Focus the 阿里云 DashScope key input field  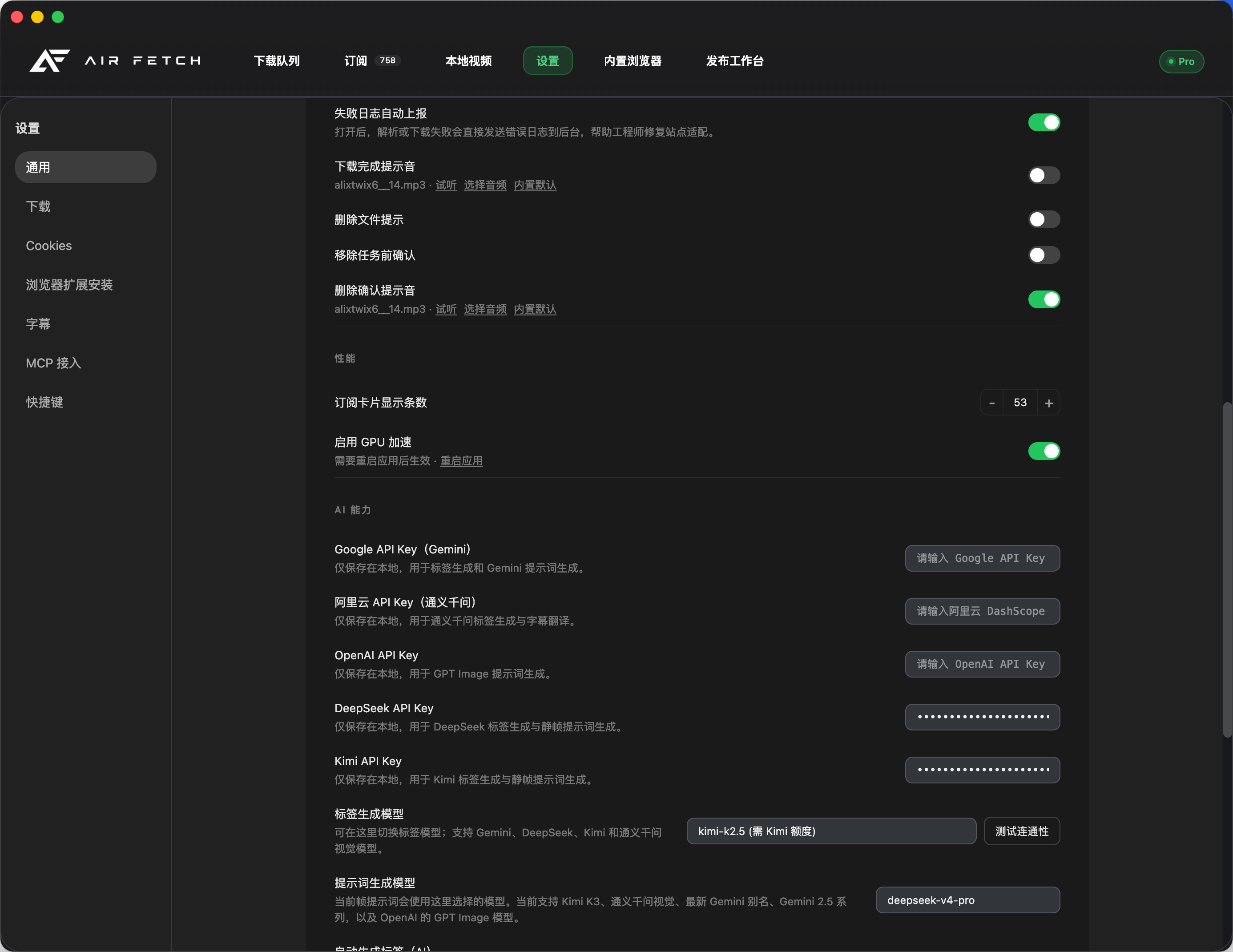click(982, 611)
